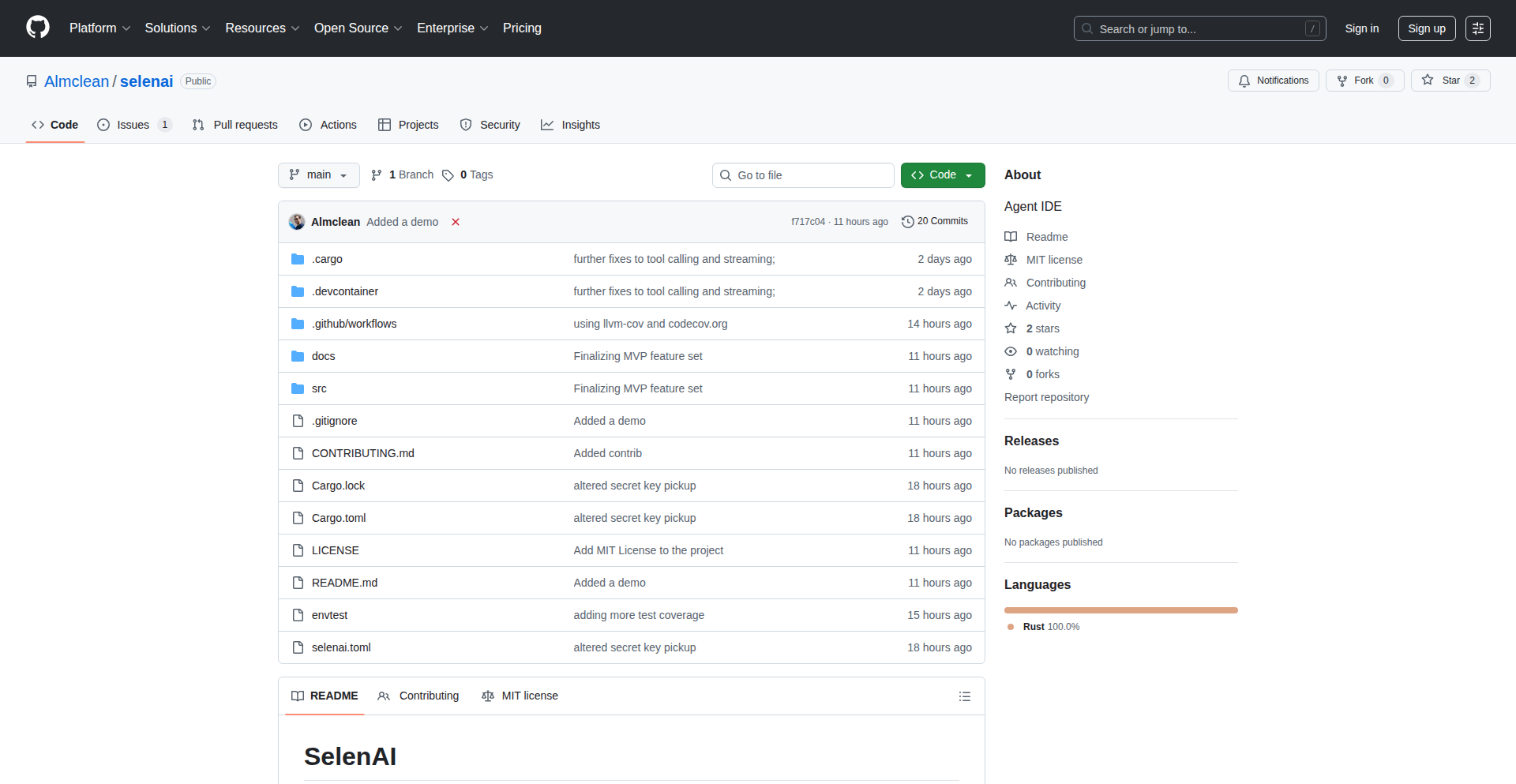Screen dimensions: 1516x784
Task: Click the docs folder icon
Action: pyautogui.click(x=298, y=356)
